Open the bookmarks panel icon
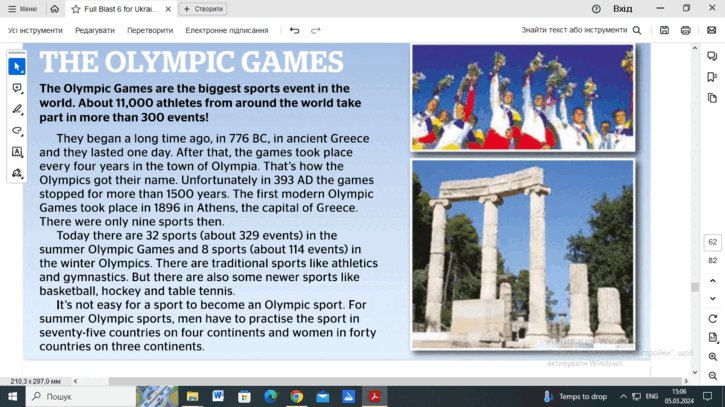725x407 pixels. 712,77
